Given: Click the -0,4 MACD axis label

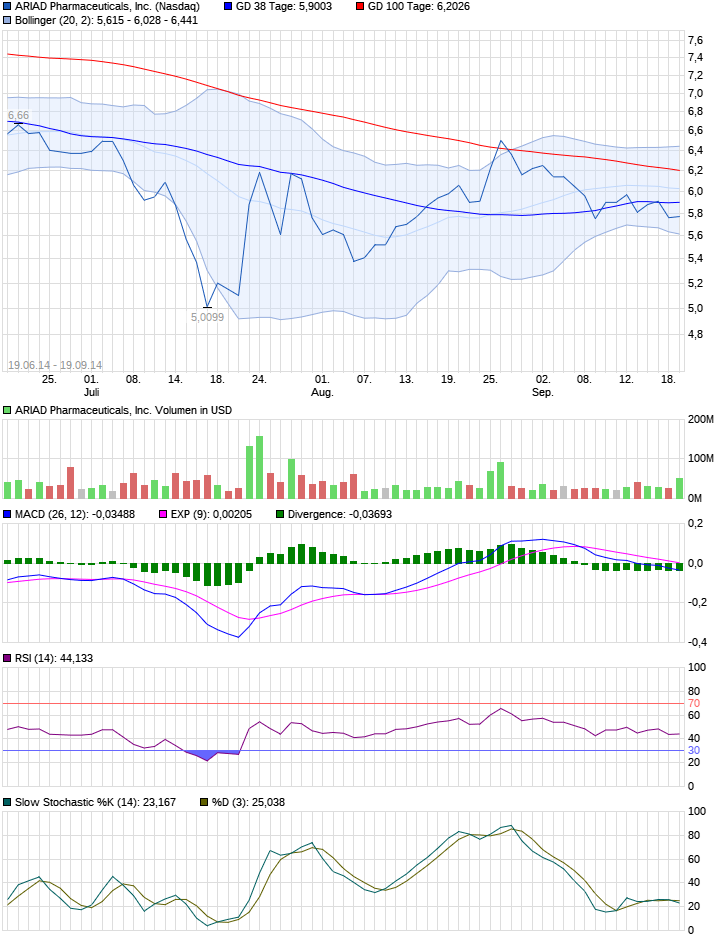Looking at the screenshot, I should tap(697, 642).
